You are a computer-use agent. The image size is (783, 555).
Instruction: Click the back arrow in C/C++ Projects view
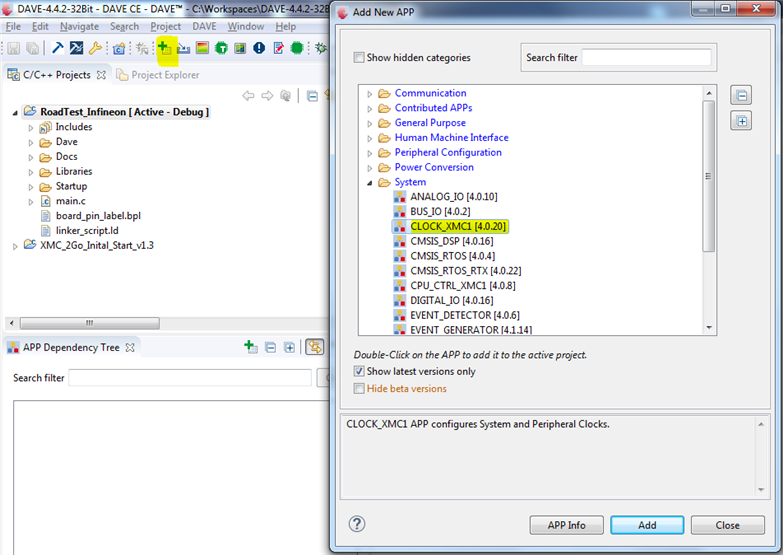pos(248,95)
